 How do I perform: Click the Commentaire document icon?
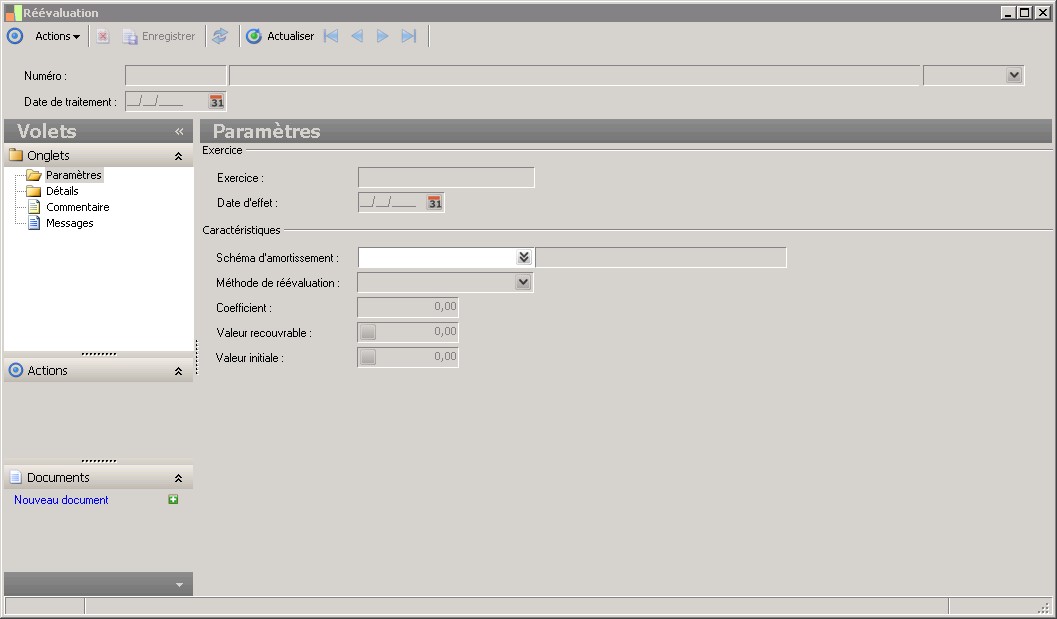click(34, 208)
